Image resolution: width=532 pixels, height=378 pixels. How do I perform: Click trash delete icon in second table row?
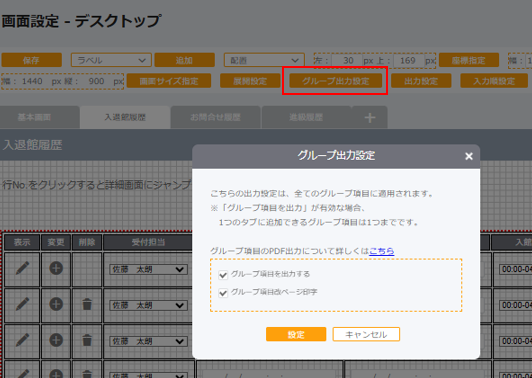point(87,304)
